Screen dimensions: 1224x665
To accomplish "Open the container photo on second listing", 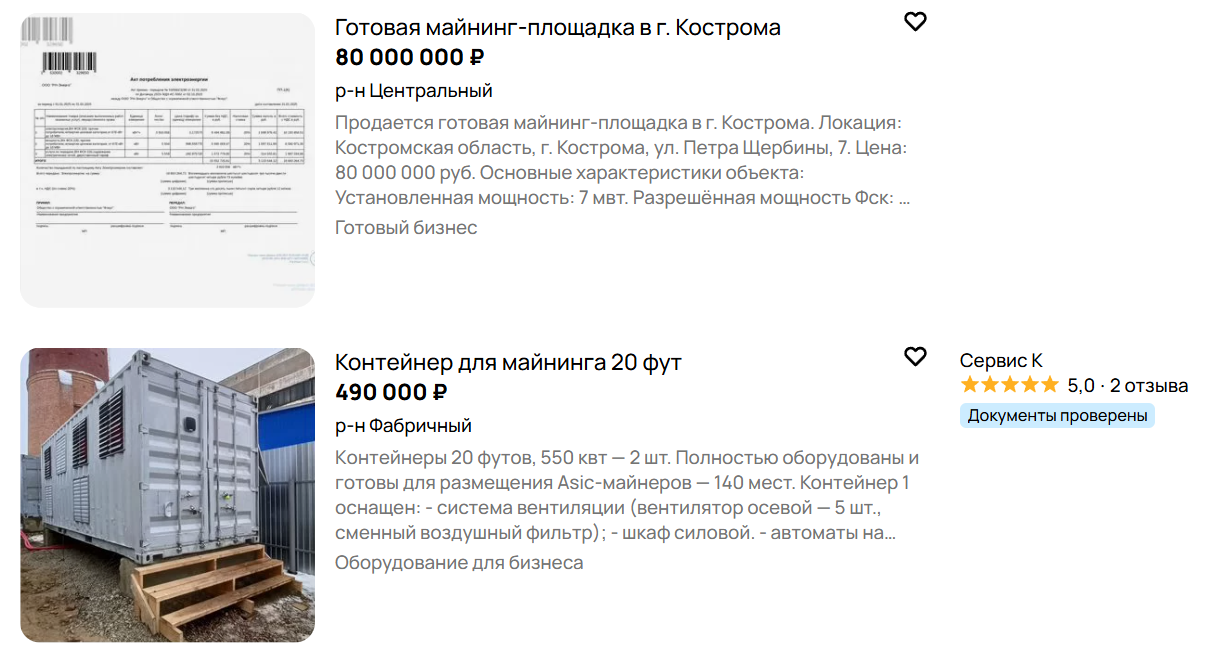I will [x=166, y=494].
